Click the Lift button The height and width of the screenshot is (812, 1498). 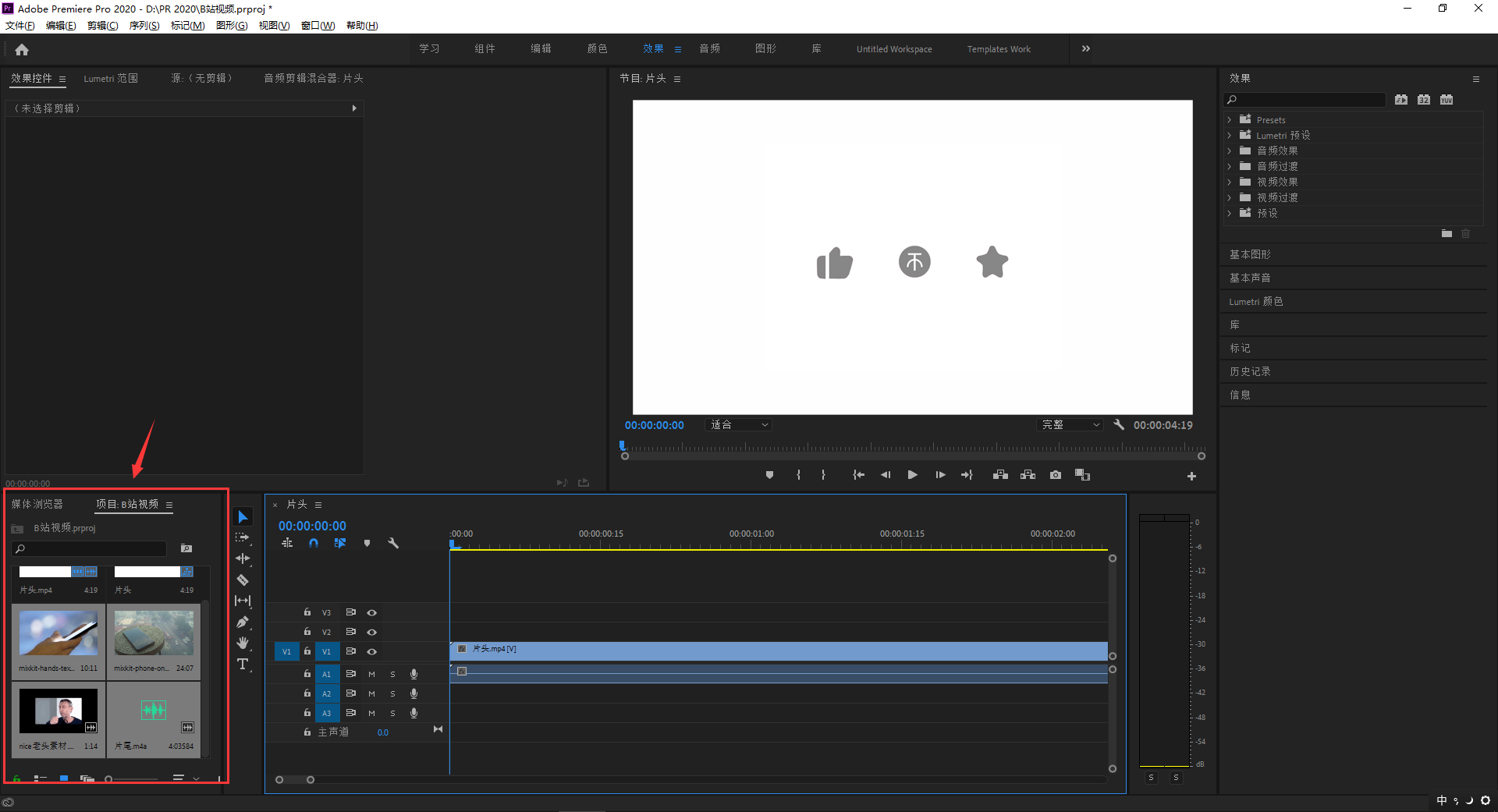coord(1000,475)
